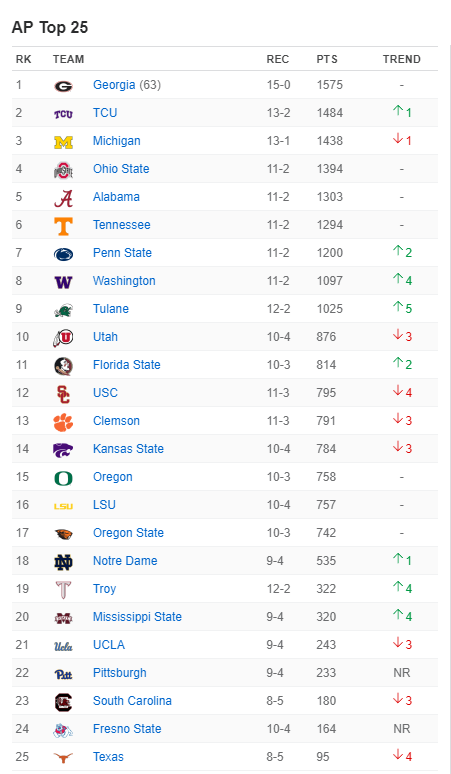Click the Texas longhorn logo
The height and width of the screenshot is (774, 451).
tap(63, 758)
